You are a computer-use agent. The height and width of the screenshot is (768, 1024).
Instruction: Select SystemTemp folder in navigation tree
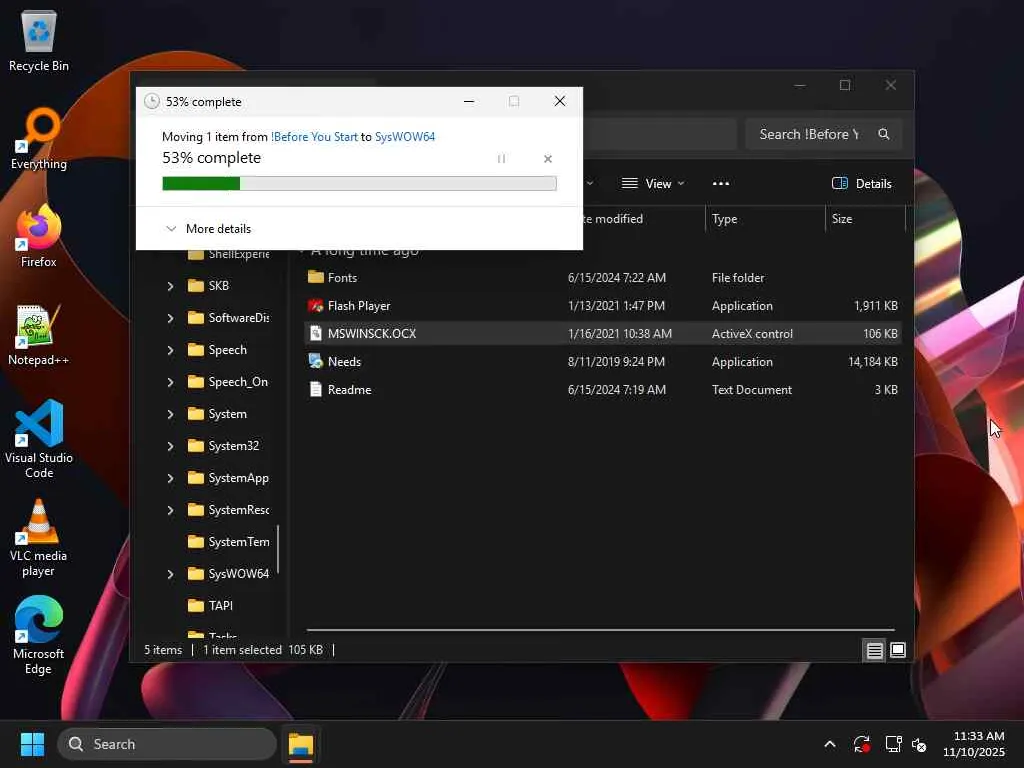pos(229,542)
